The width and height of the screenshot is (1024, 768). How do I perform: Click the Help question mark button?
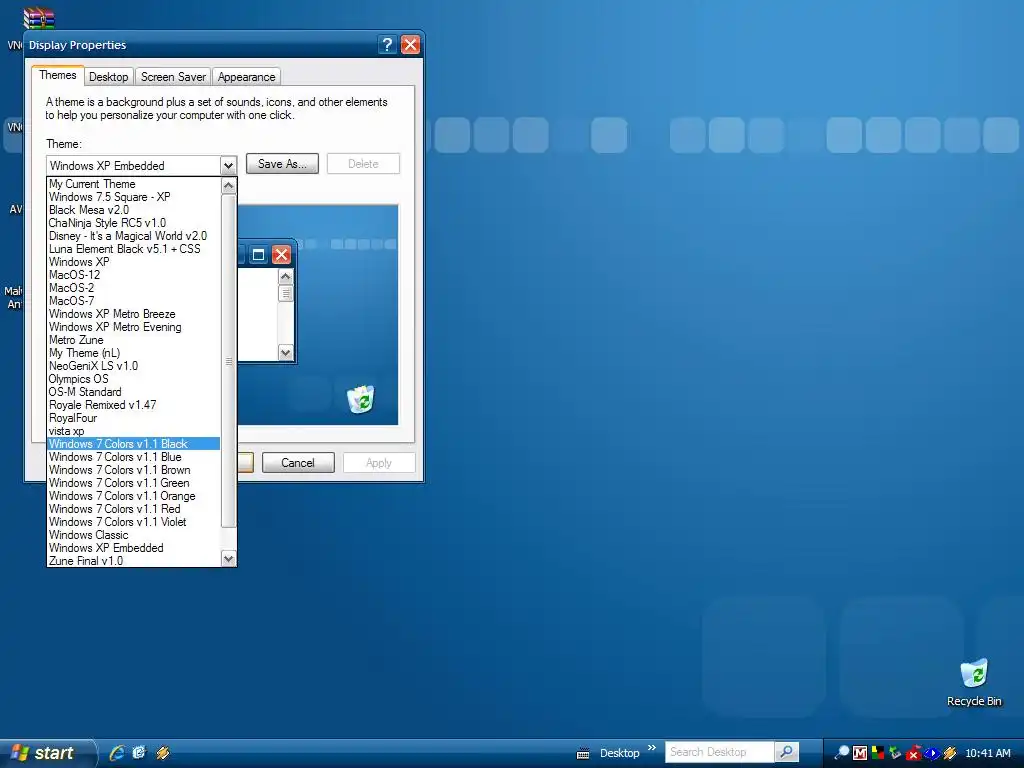(387, 44)
